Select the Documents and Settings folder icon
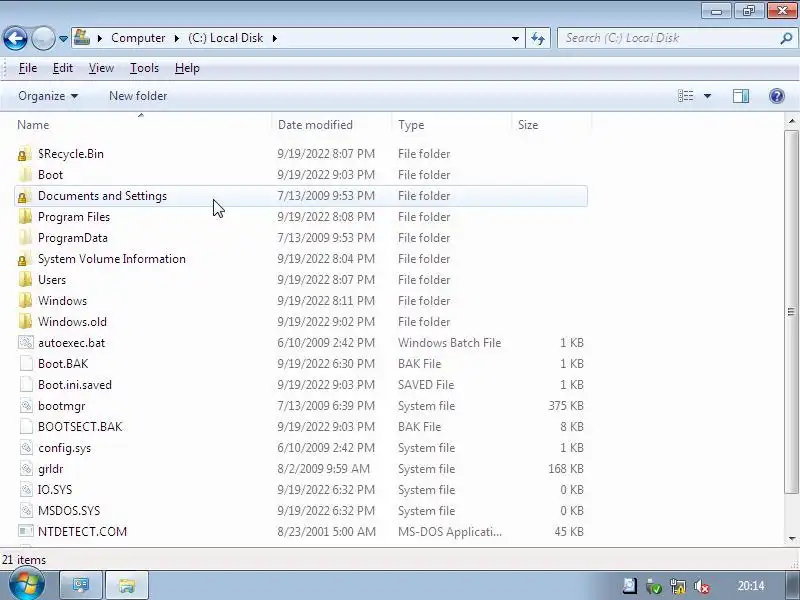The width and height of the screenshot is (800, 600). (24, 196)
